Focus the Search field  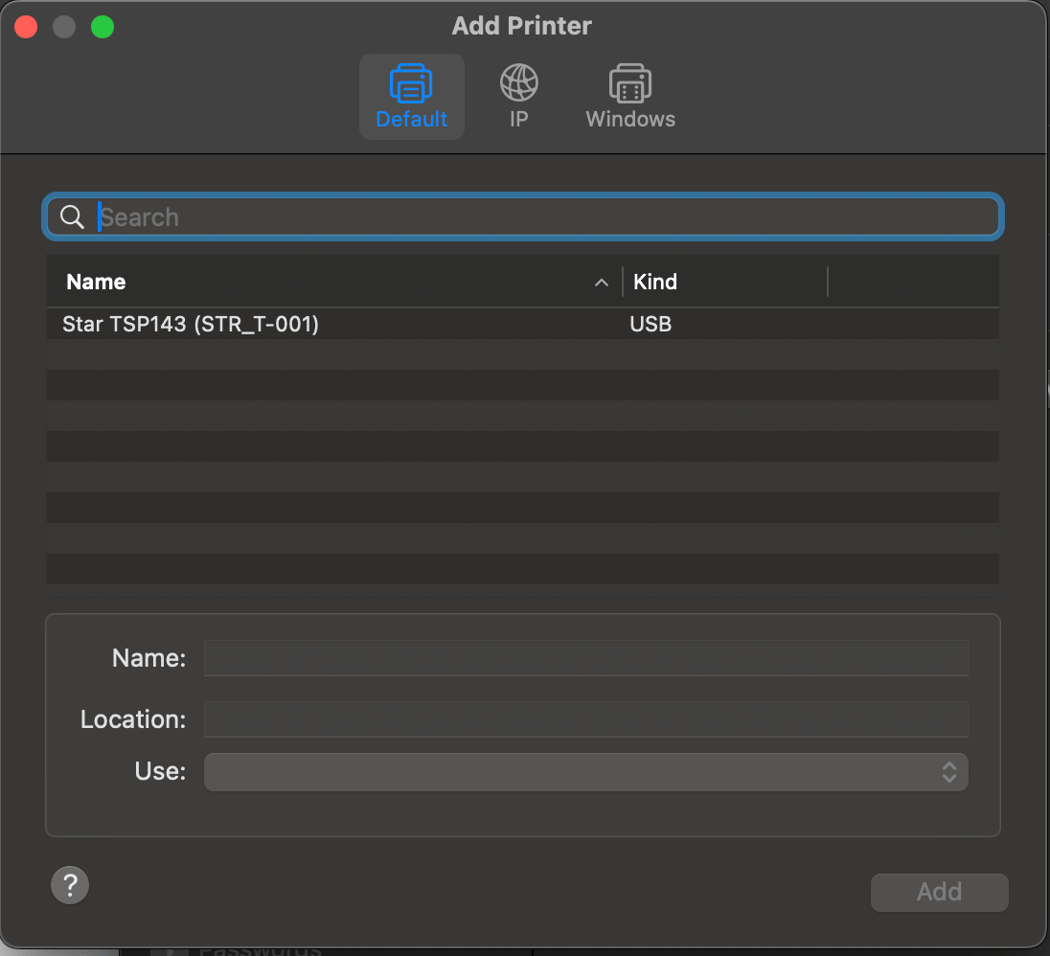pyautogui.click(x=540, y=217)
